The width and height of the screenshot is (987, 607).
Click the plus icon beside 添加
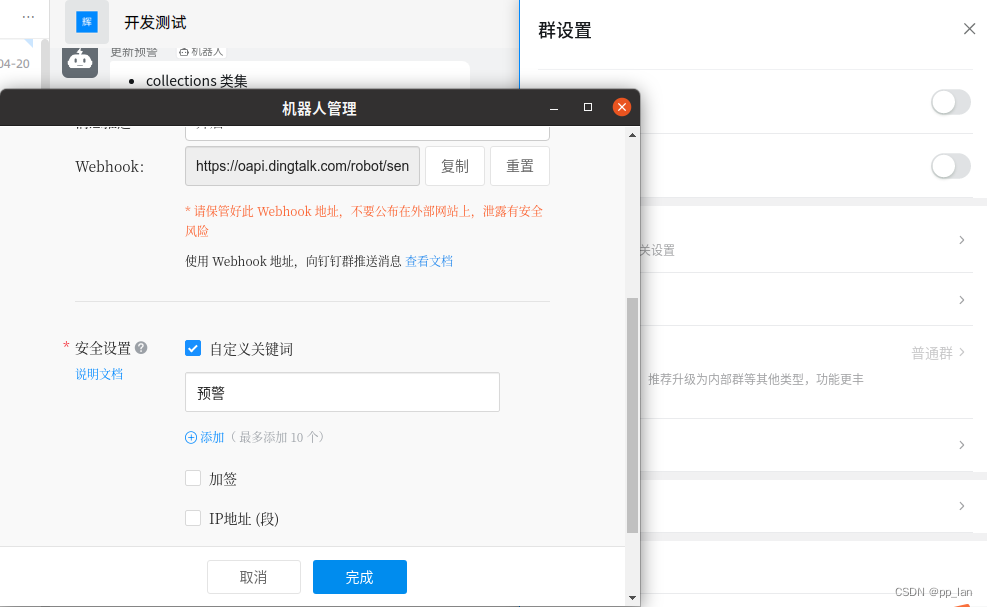coord(191,438)
